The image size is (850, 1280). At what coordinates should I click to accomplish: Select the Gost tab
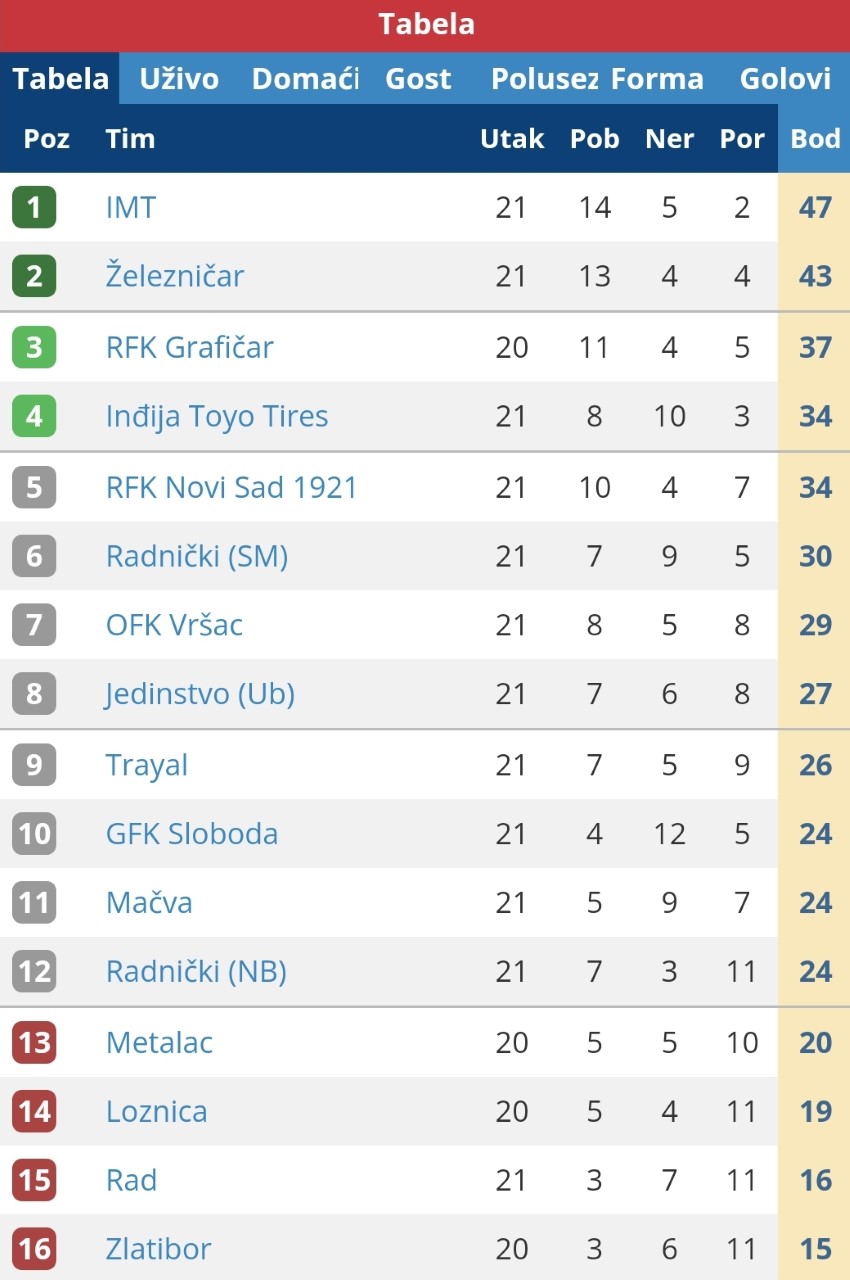(x=418, y=79)
